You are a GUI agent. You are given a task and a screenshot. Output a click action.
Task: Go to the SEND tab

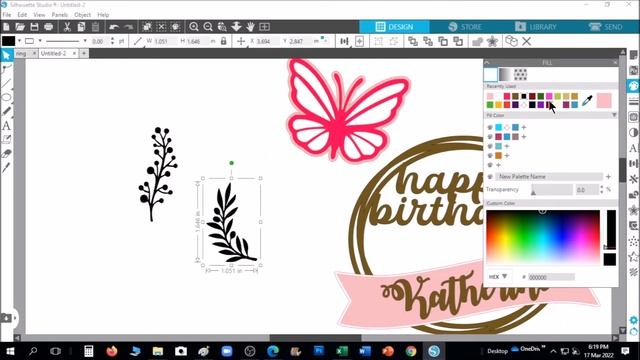click(606, 27)
